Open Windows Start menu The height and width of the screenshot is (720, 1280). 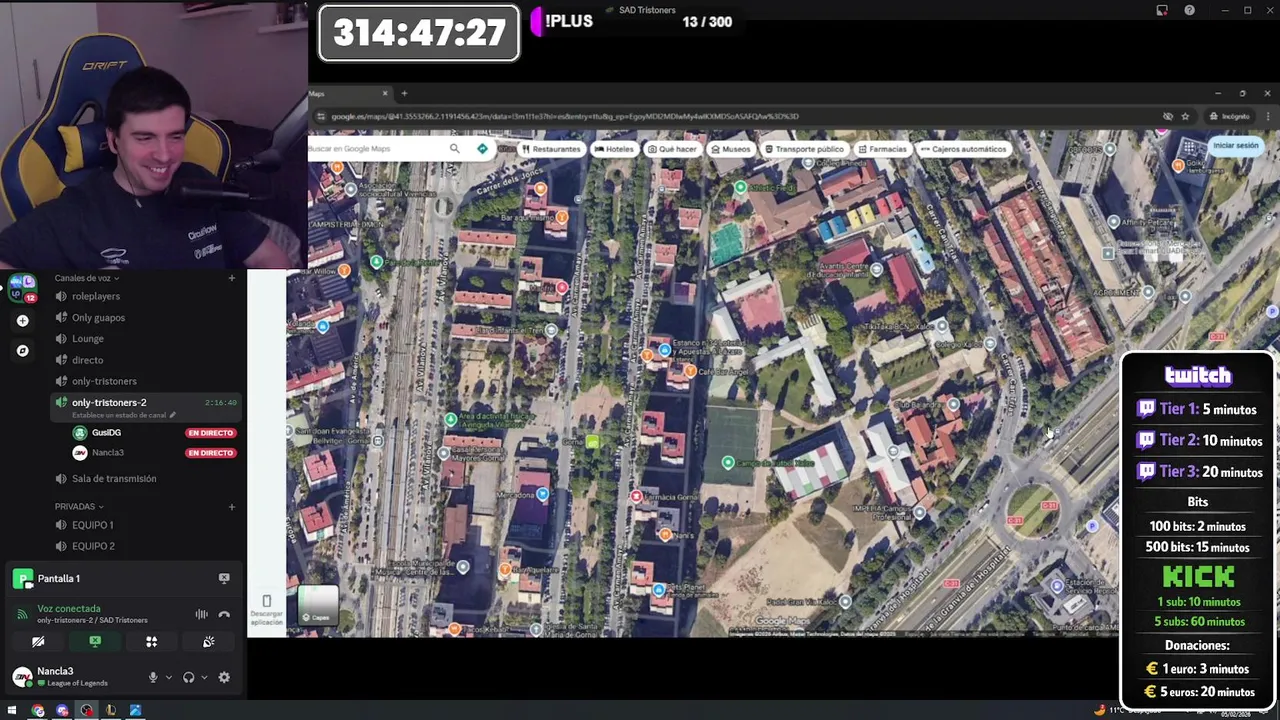click(12, 711)
